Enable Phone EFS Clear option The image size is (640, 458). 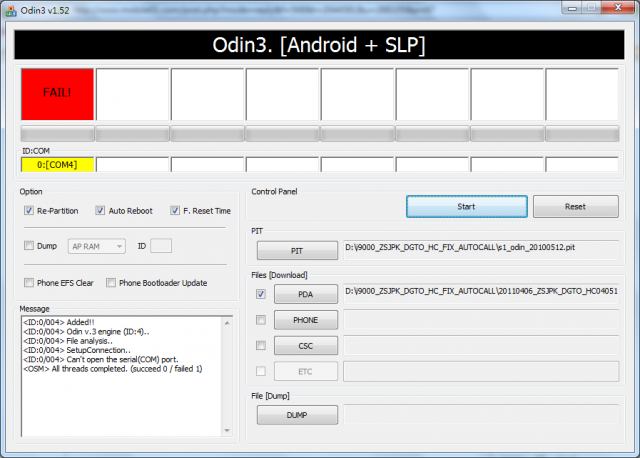pyautogui.click(x=29, y=282)
